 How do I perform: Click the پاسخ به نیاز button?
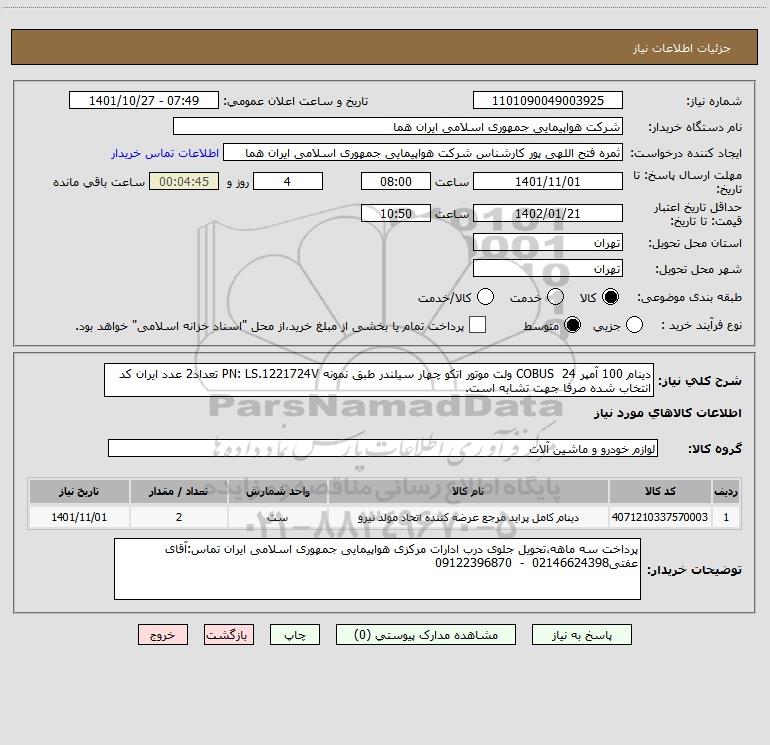[x=579, y=634]
